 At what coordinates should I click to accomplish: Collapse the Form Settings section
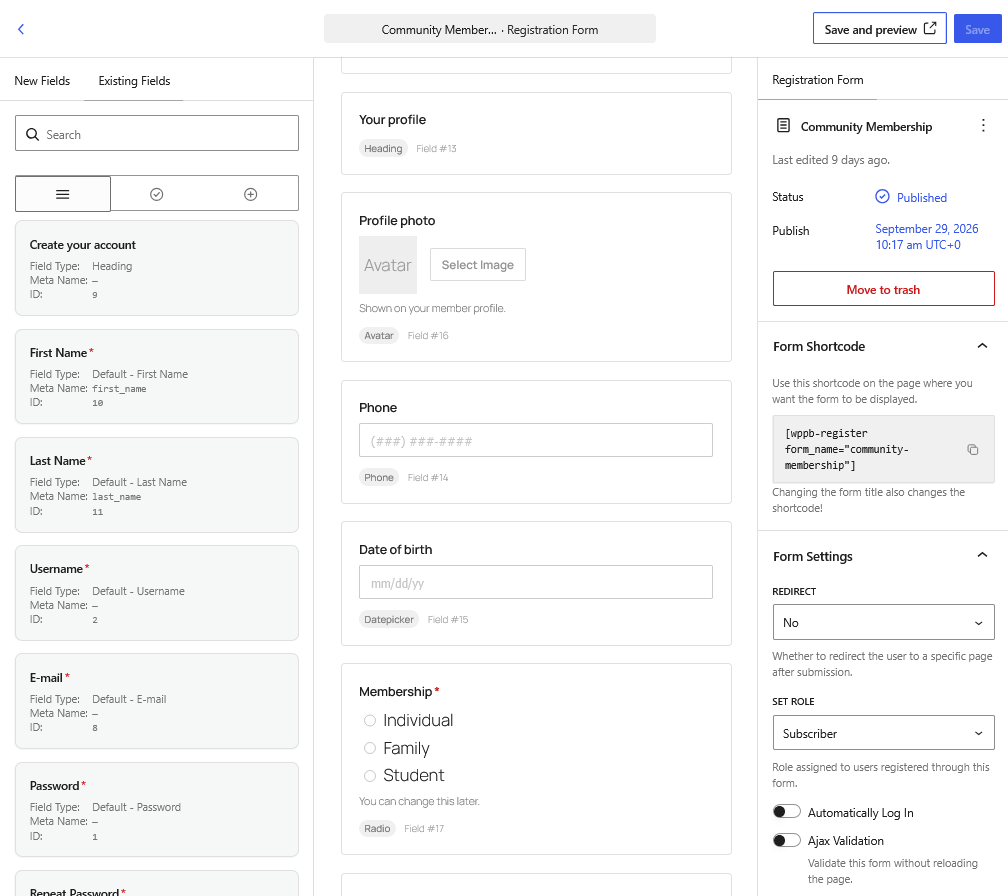click(x=982, y=555)
